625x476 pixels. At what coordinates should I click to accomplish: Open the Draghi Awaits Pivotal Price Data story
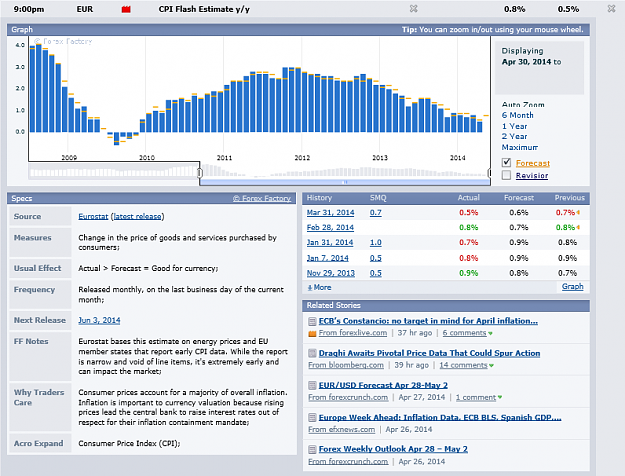(x=429, y=353)
